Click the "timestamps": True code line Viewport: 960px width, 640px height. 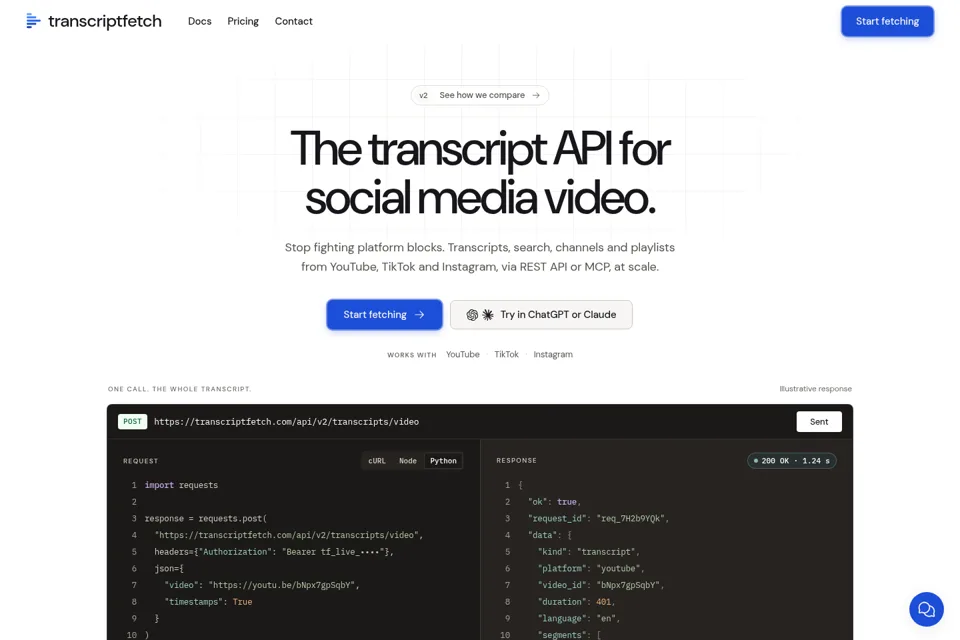[208, 602]
